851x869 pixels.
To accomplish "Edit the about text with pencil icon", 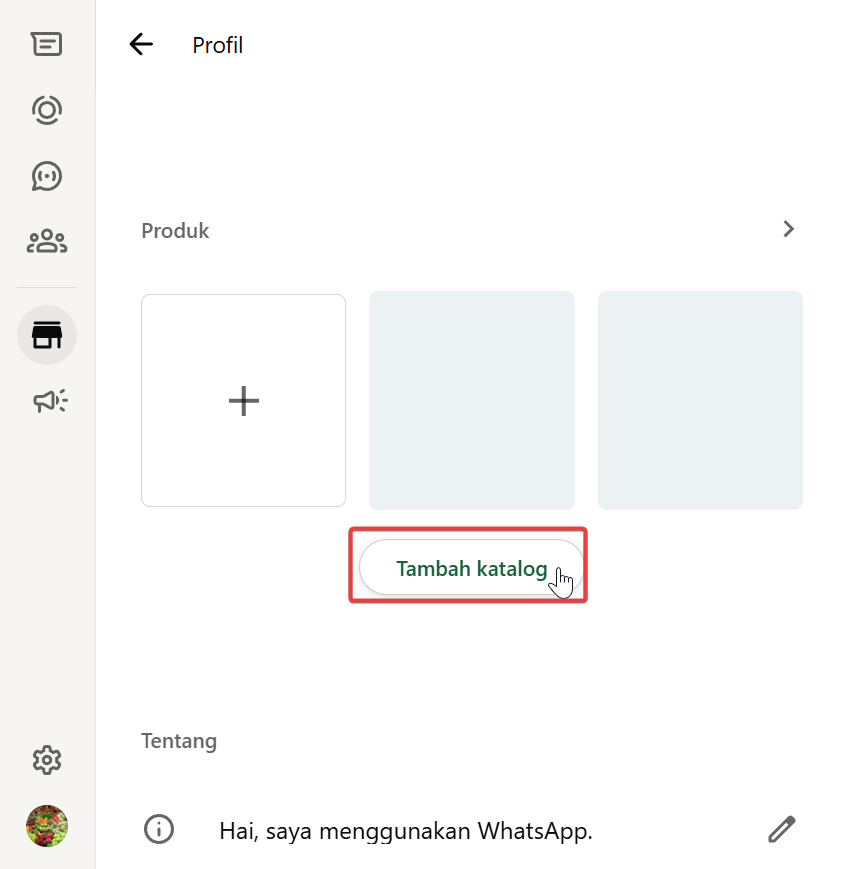I will point(781,829).
